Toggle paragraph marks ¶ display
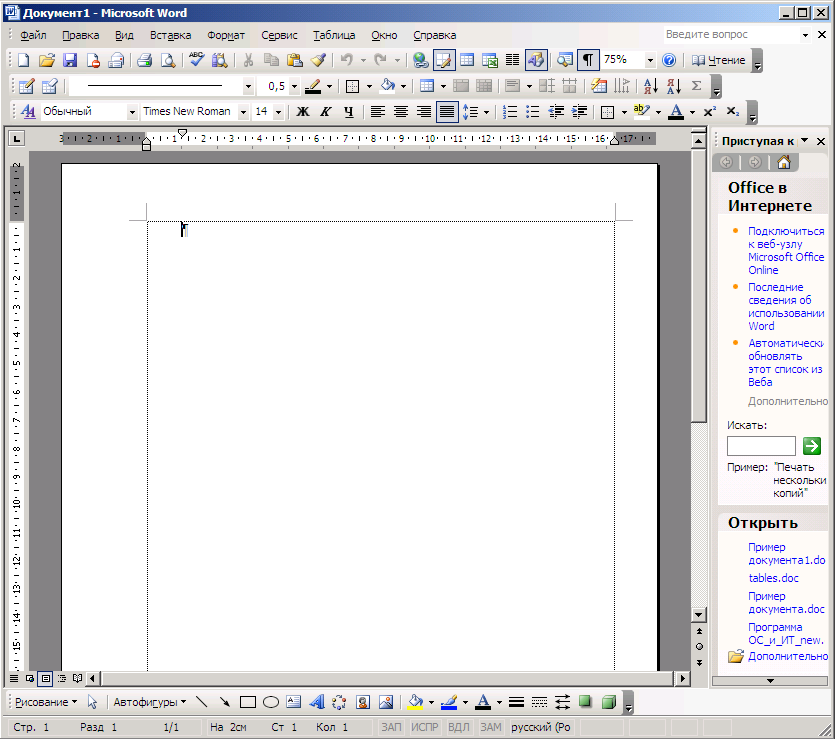835x739 pixels. pyautogui.click(x=588, y=60)
